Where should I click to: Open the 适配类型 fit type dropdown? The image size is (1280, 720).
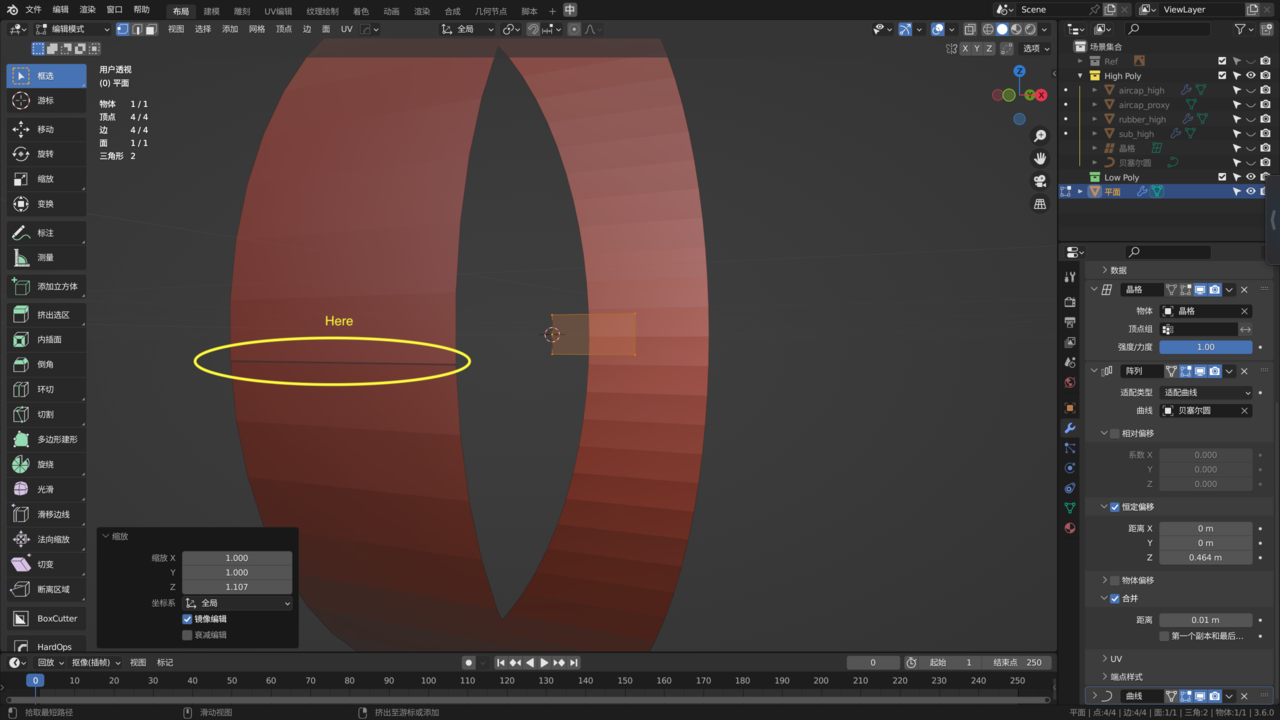coord(1206,393)
